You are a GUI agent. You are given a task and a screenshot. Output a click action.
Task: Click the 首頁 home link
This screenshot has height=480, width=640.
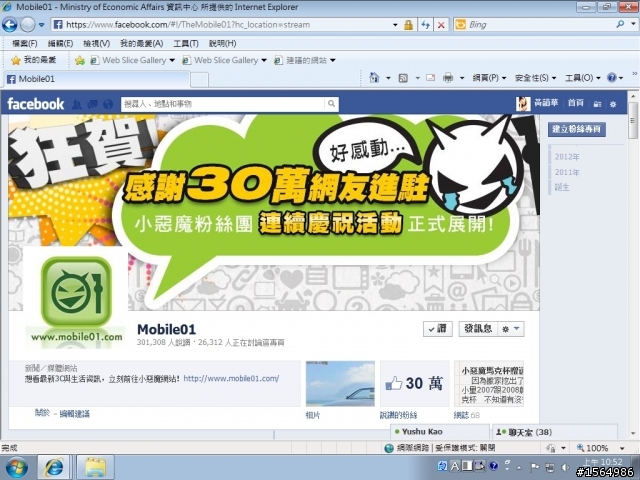(576, 103)
